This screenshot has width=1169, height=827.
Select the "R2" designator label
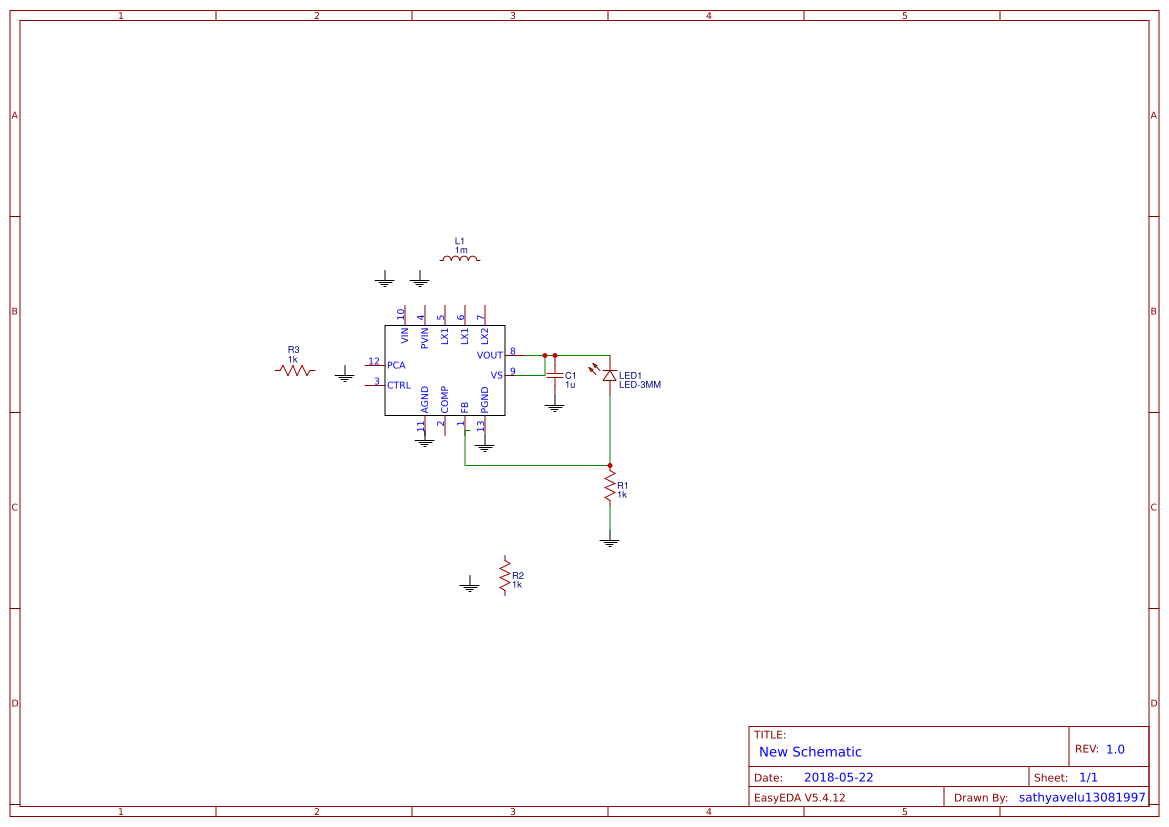point(518,576)
